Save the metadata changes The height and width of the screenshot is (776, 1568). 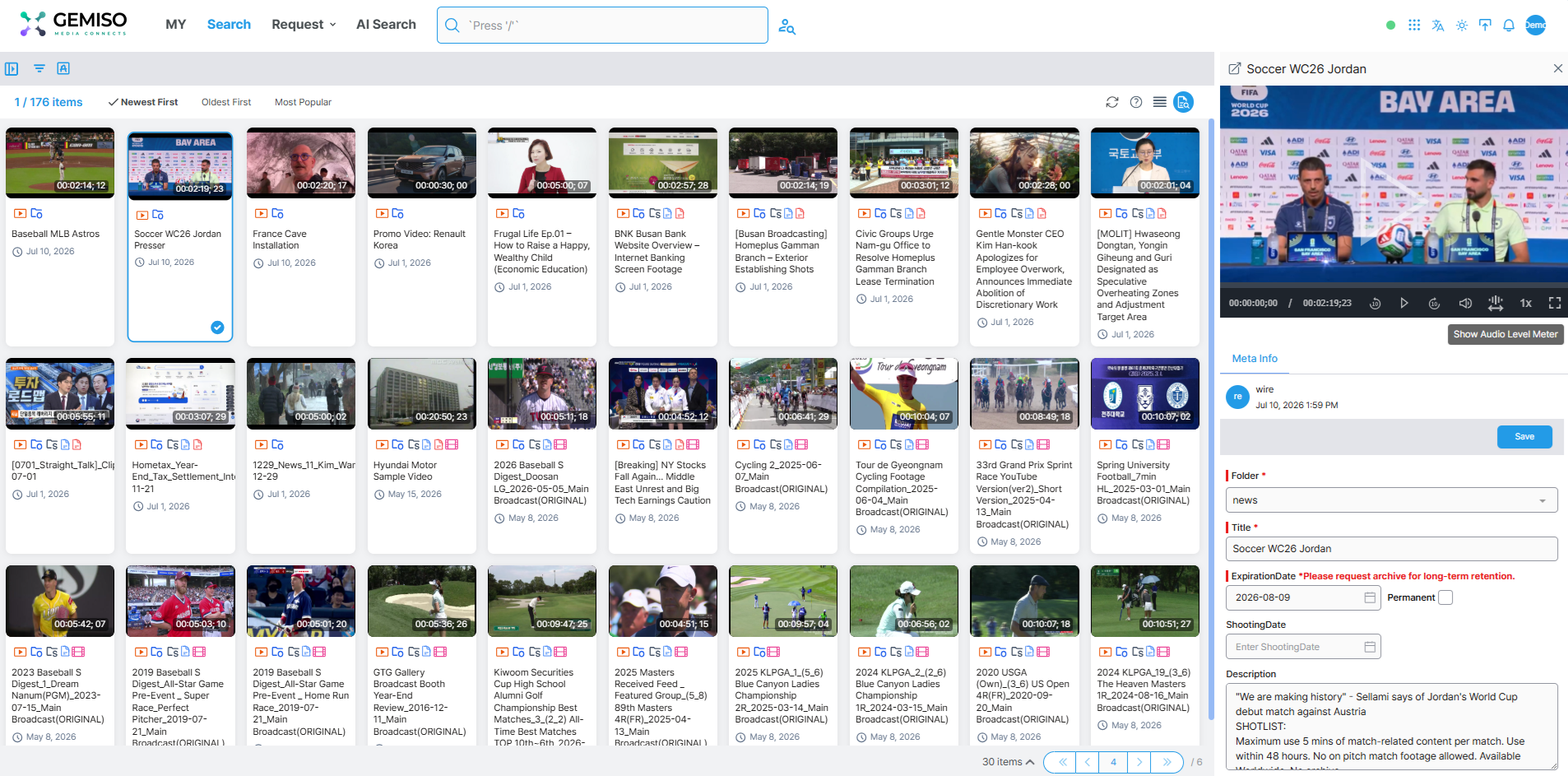pos(1524,437)
